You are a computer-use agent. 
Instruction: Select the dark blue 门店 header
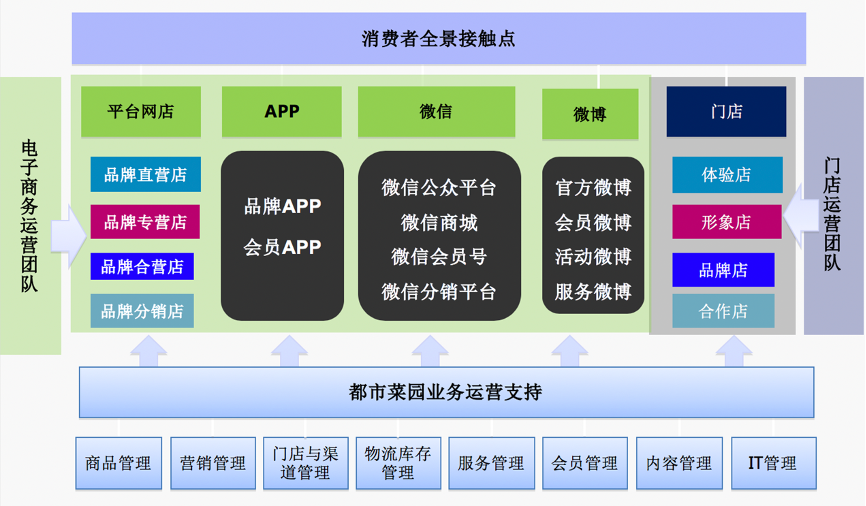(726, 111)
